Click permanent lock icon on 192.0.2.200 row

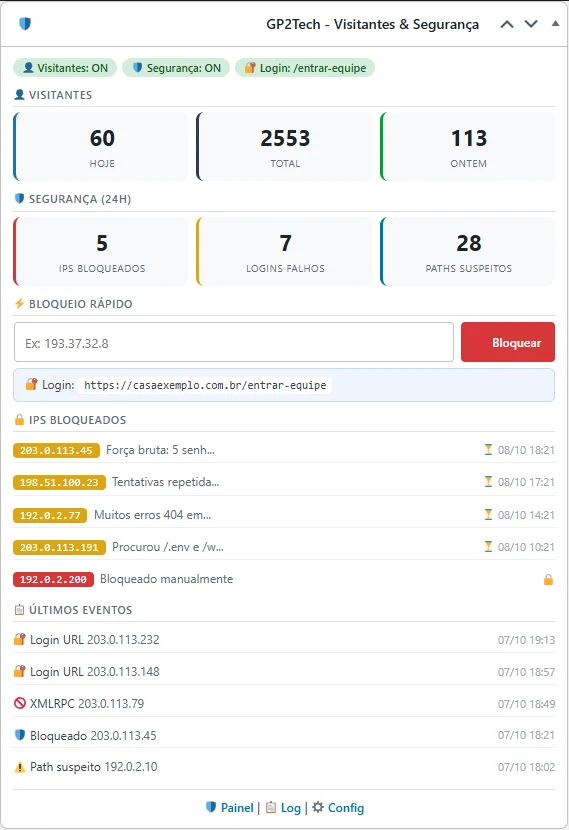point(548,580)
